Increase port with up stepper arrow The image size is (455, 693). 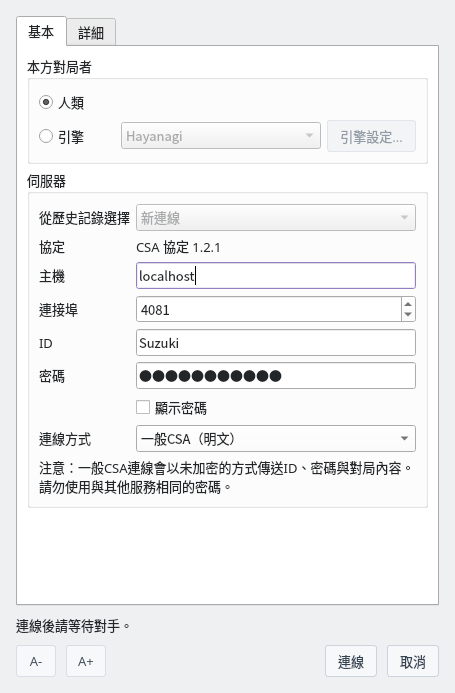(x=408, y=303)
